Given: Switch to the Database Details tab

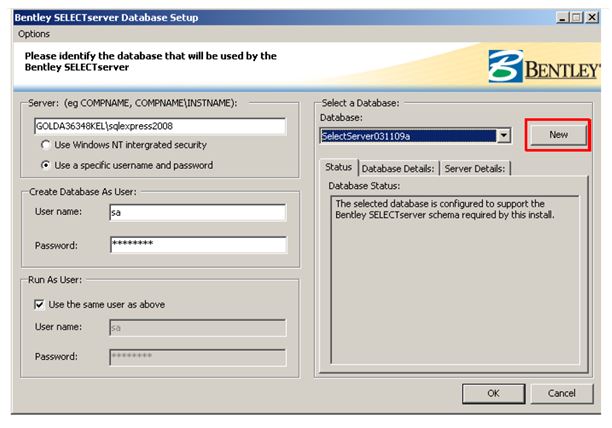Looking at the screenshot, I should point(398,169).
